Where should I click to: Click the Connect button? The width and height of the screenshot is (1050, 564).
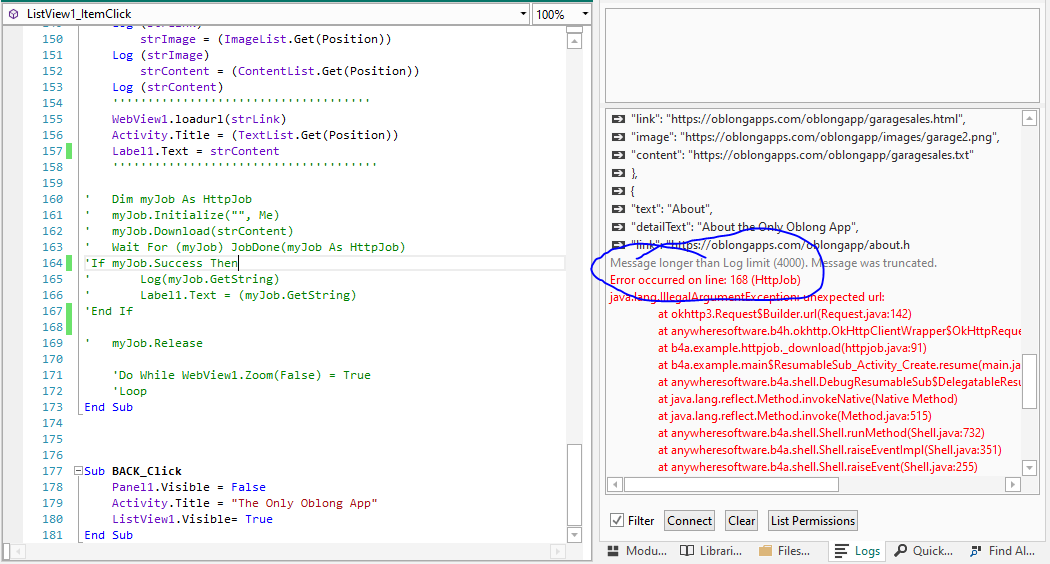[x=689, y=520]
